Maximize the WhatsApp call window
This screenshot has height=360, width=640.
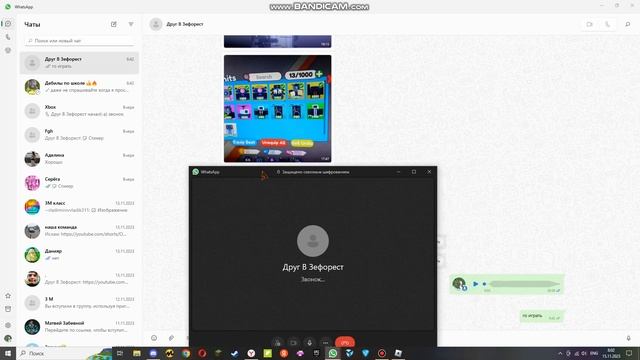tap(414, 172)
